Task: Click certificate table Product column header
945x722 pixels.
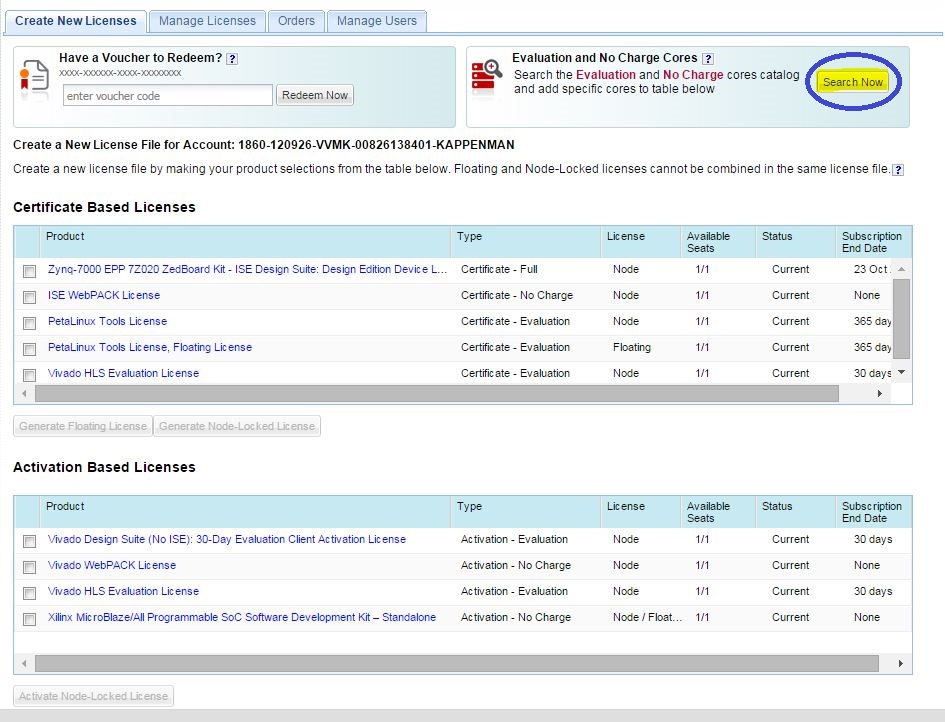Action: (245, 242)
